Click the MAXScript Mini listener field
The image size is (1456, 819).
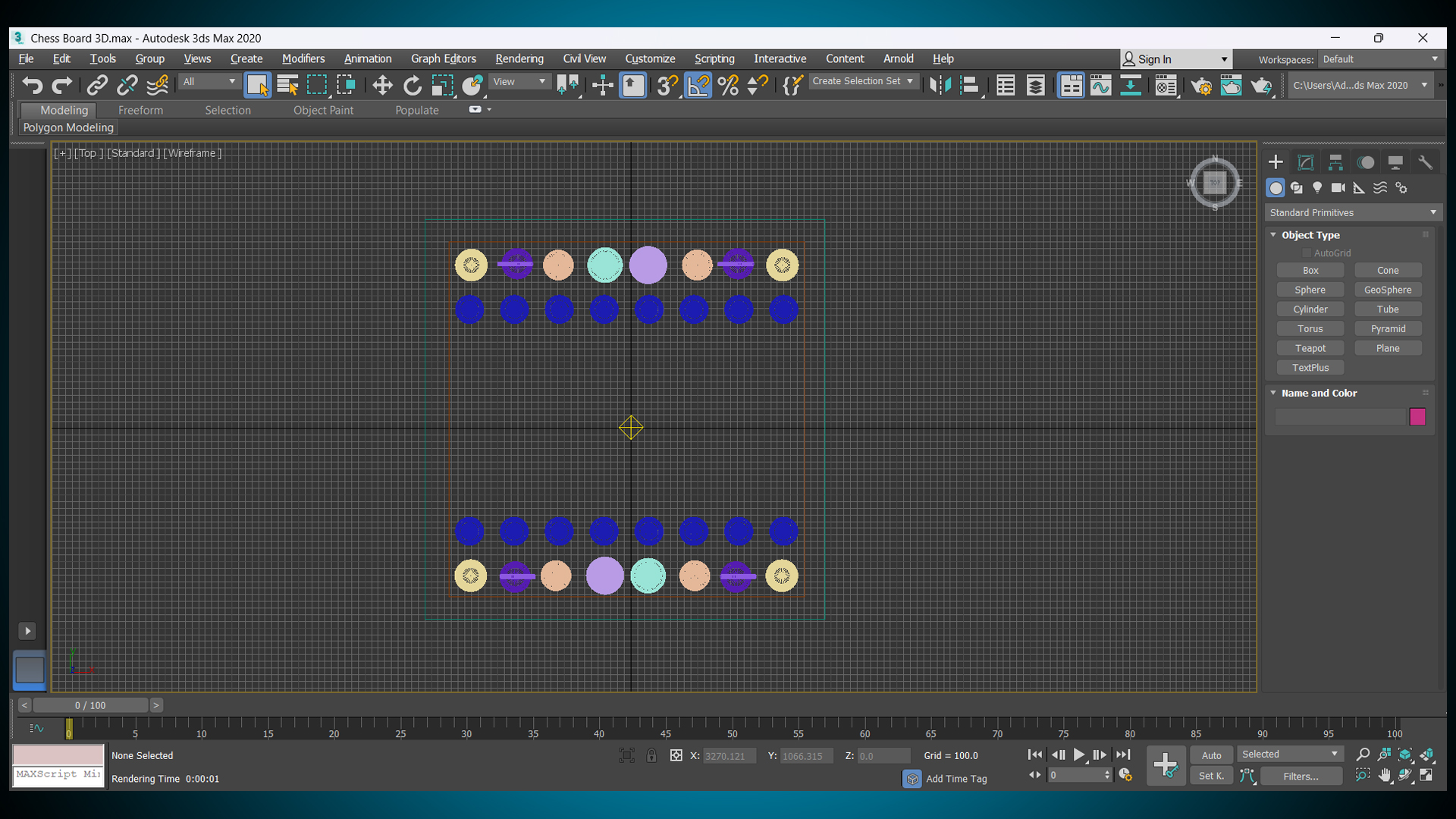pos(58,775)
